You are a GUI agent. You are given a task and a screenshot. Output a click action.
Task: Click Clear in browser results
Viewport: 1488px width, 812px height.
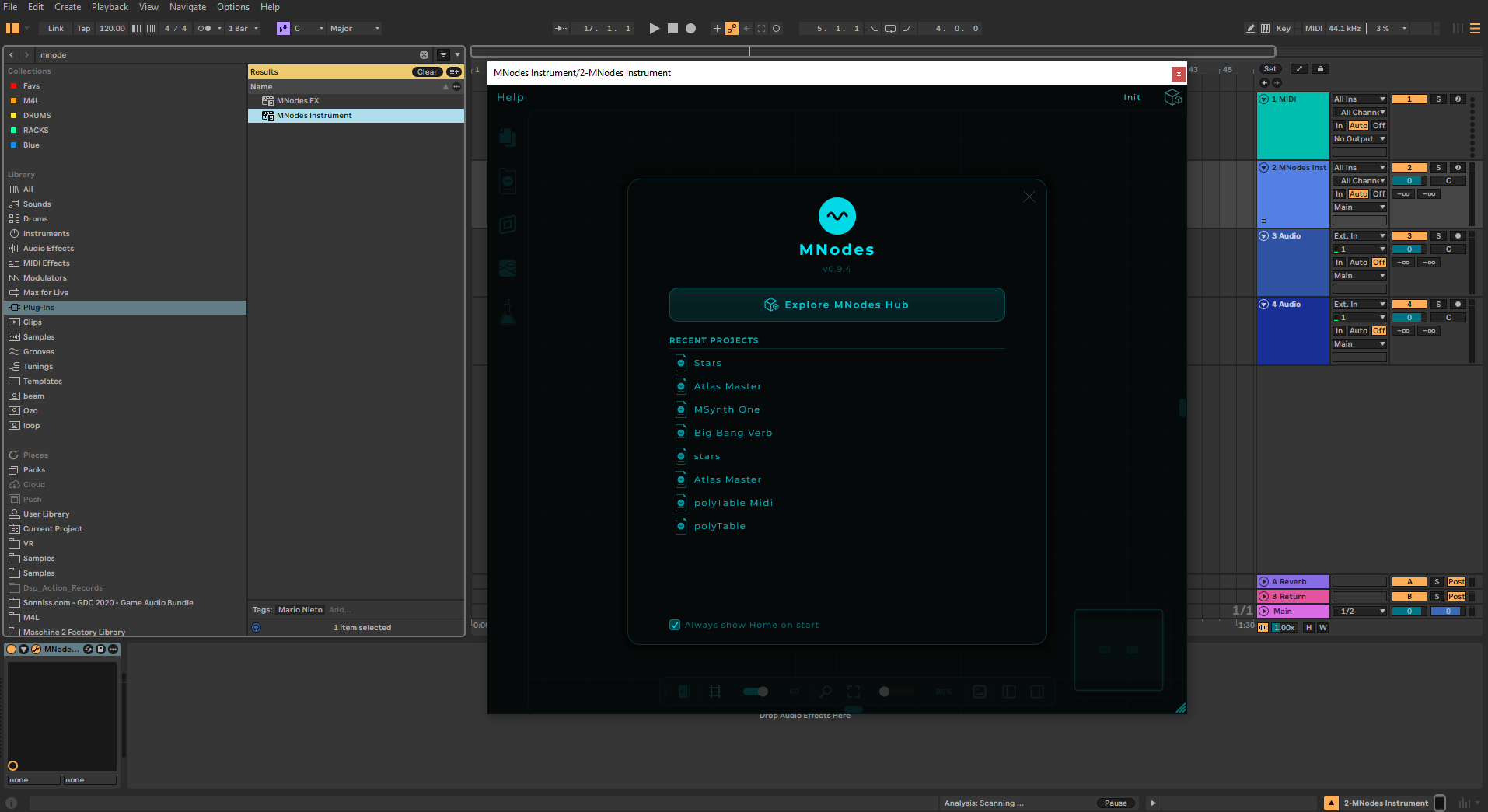click(427, 72)
